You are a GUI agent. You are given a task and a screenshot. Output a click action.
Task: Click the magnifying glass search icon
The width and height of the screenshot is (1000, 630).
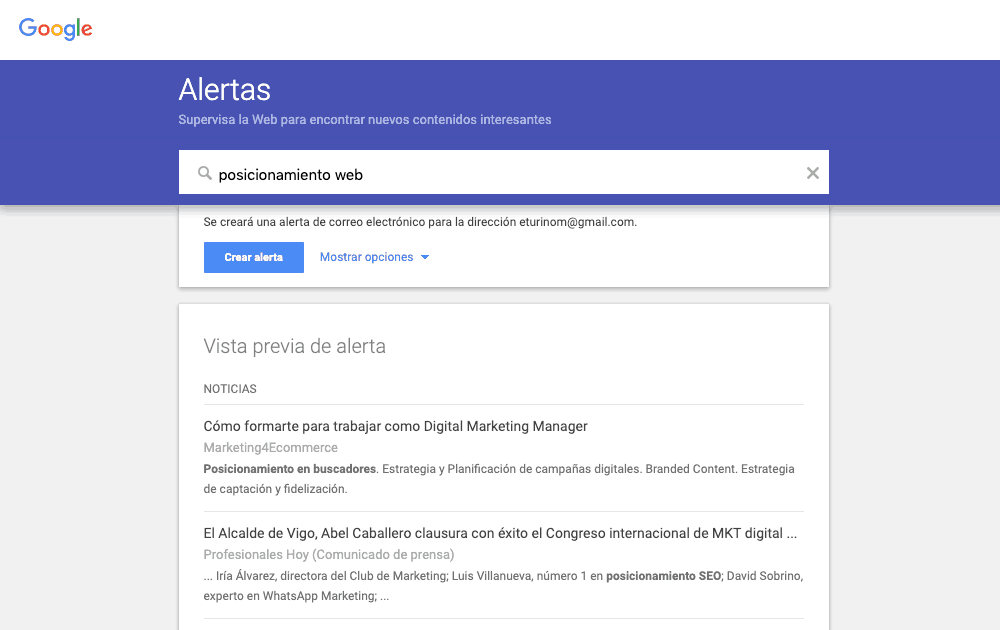[204, 174]
